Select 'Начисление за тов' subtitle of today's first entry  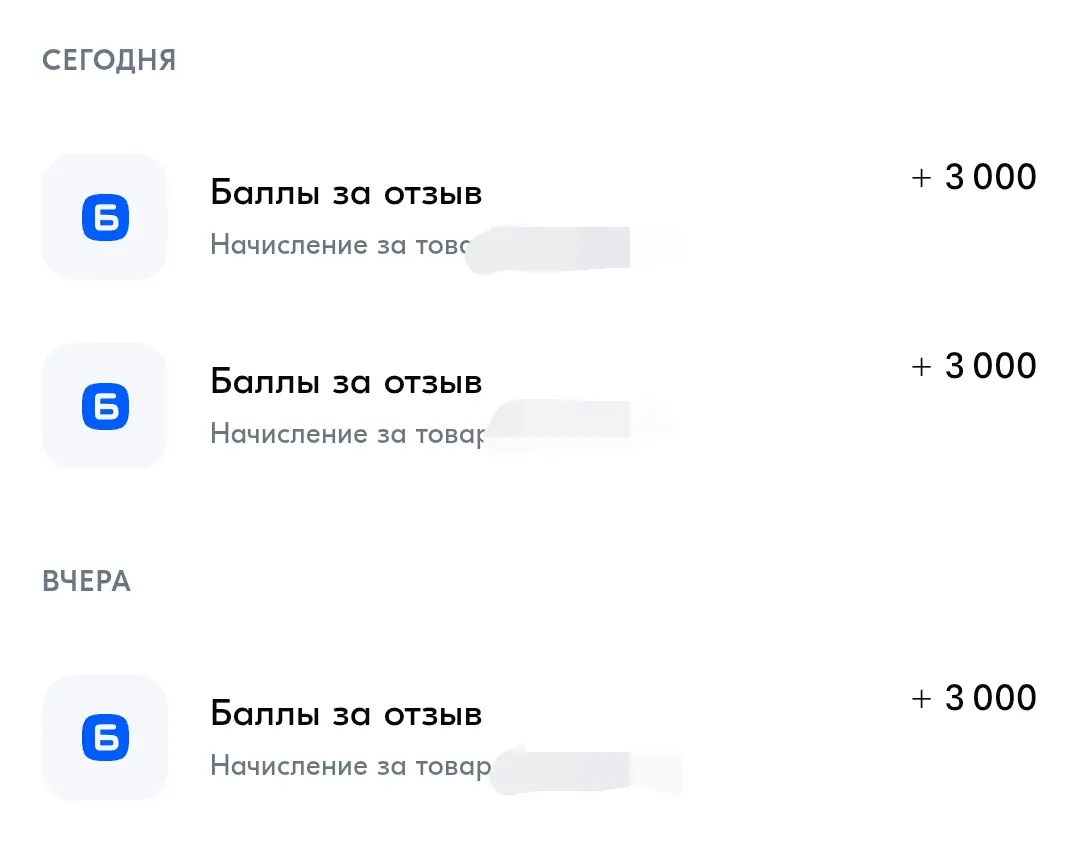point(340,244)
